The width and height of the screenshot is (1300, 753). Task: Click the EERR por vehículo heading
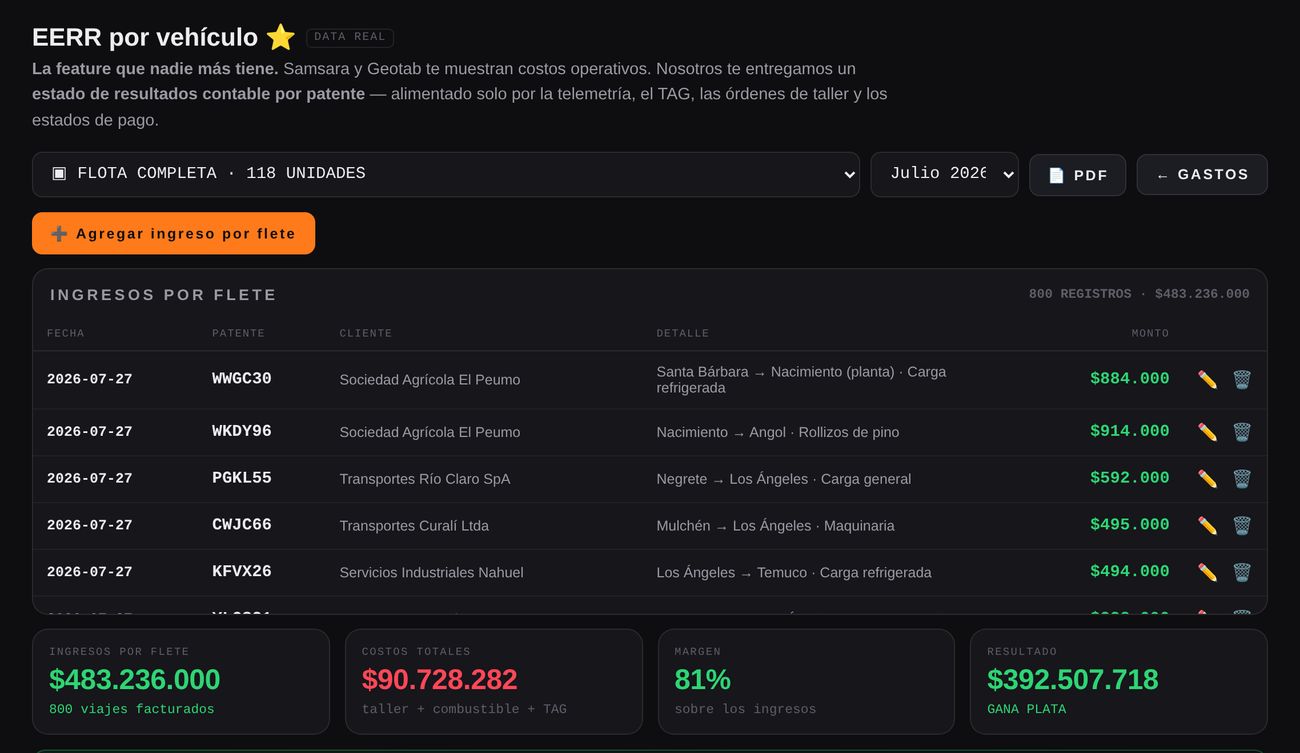coord(164,37)
